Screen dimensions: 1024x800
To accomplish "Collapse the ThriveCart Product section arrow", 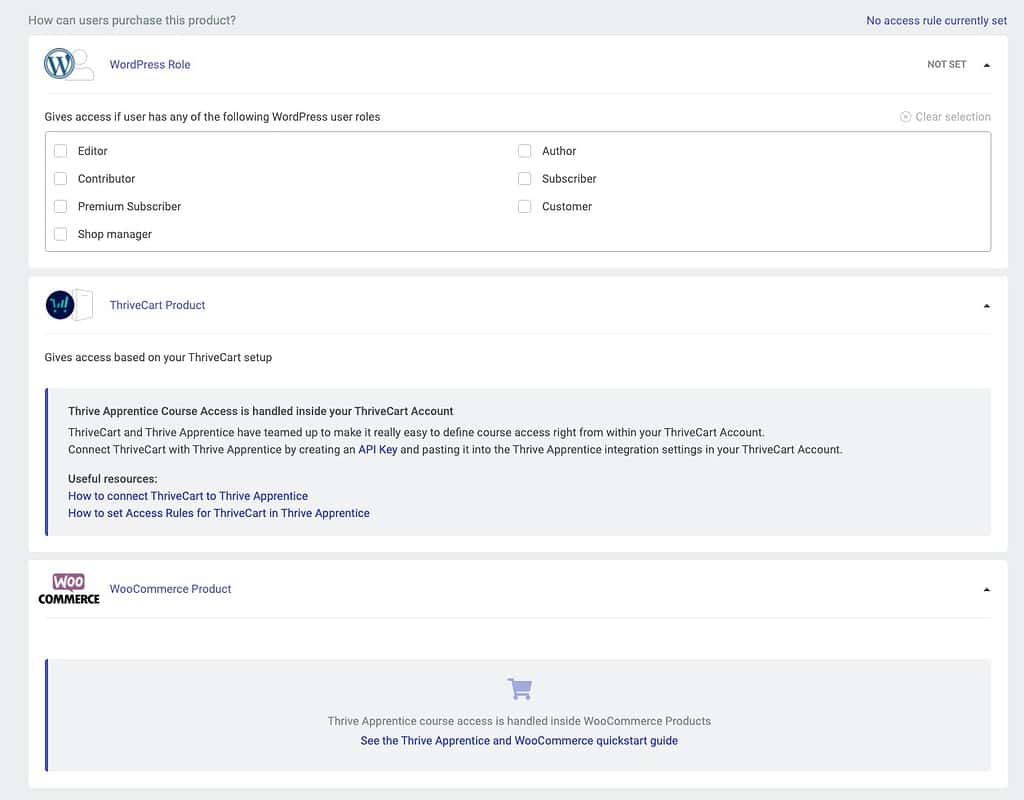I will (987, 306).
